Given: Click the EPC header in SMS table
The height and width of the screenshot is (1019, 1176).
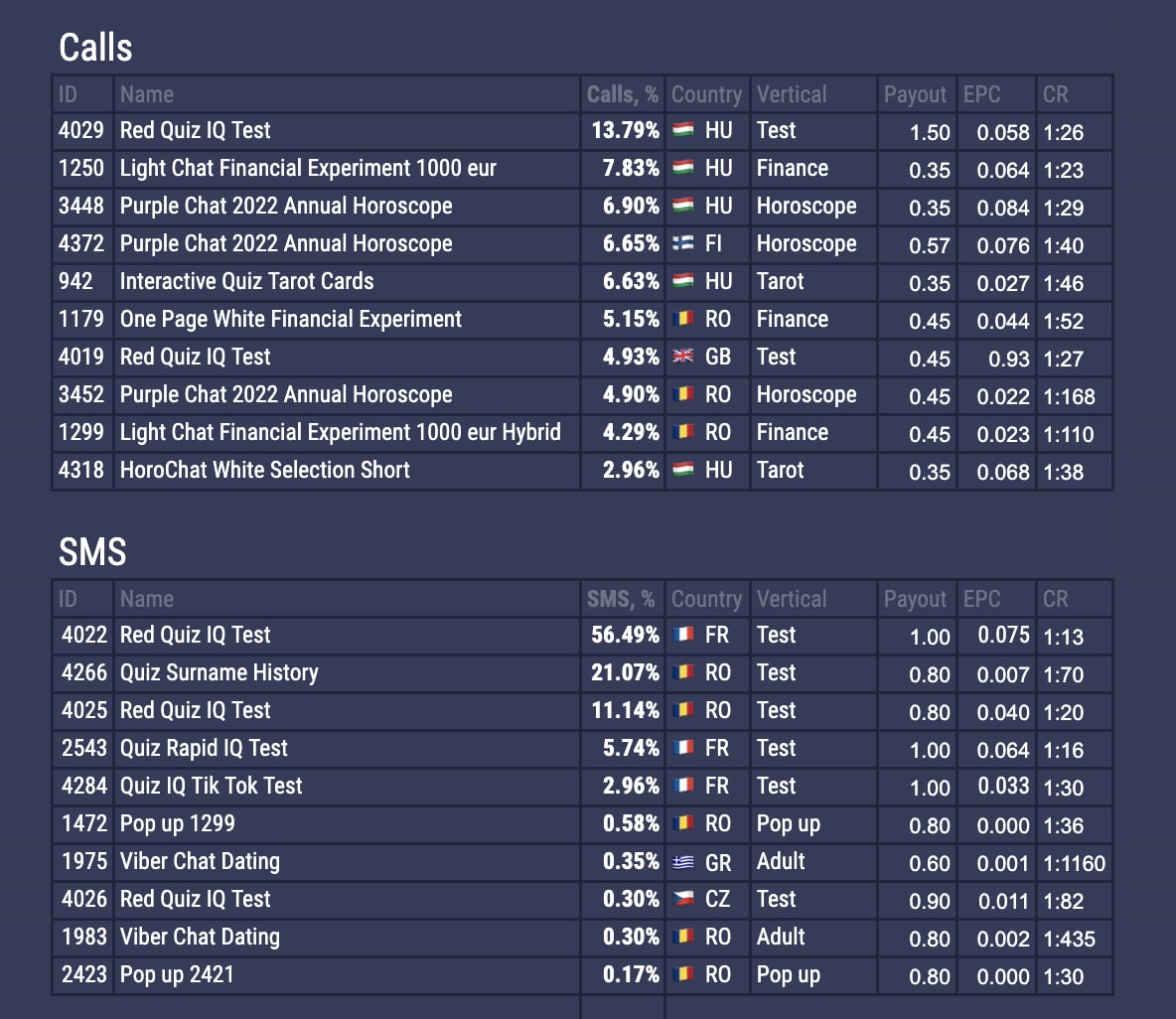Looking at the screenshot, I should pyautogui.click(x=981, y=599).
